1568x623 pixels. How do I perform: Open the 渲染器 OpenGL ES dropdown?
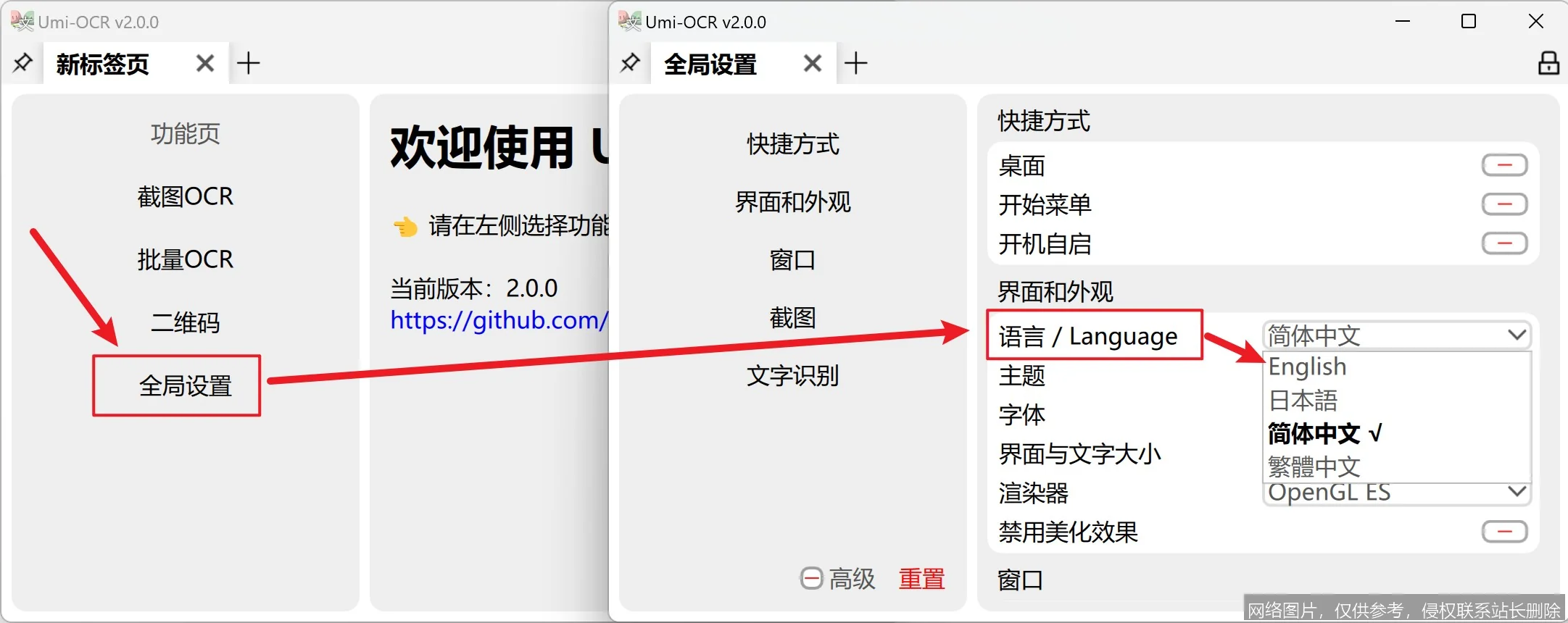pos(1397,493)
